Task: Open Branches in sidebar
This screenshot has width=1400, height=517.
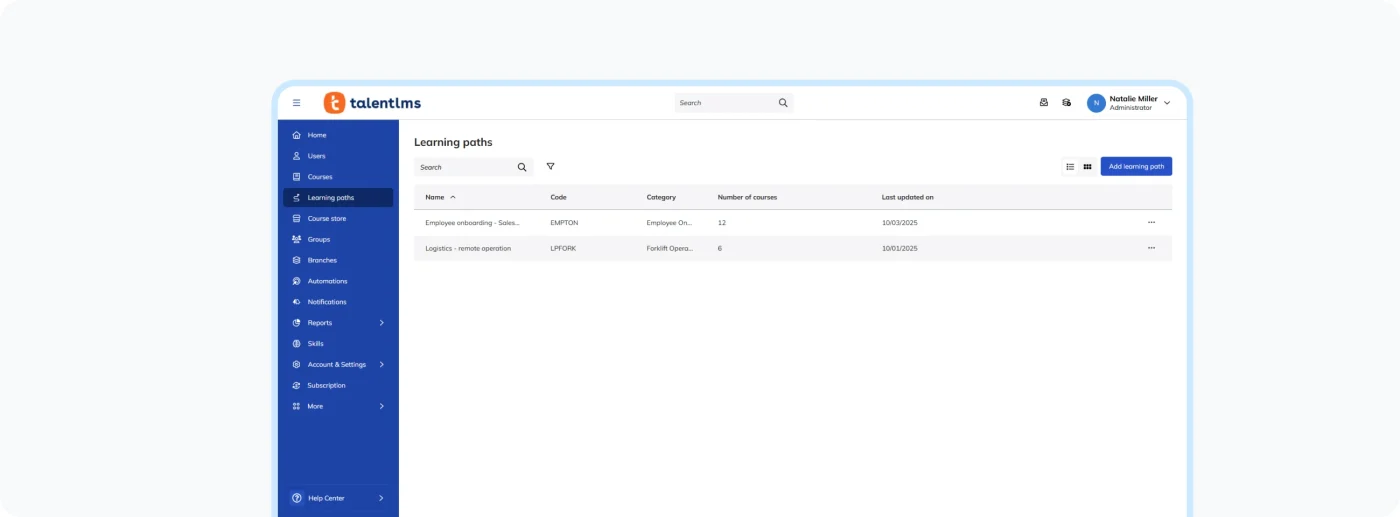Action: point(338,260)
